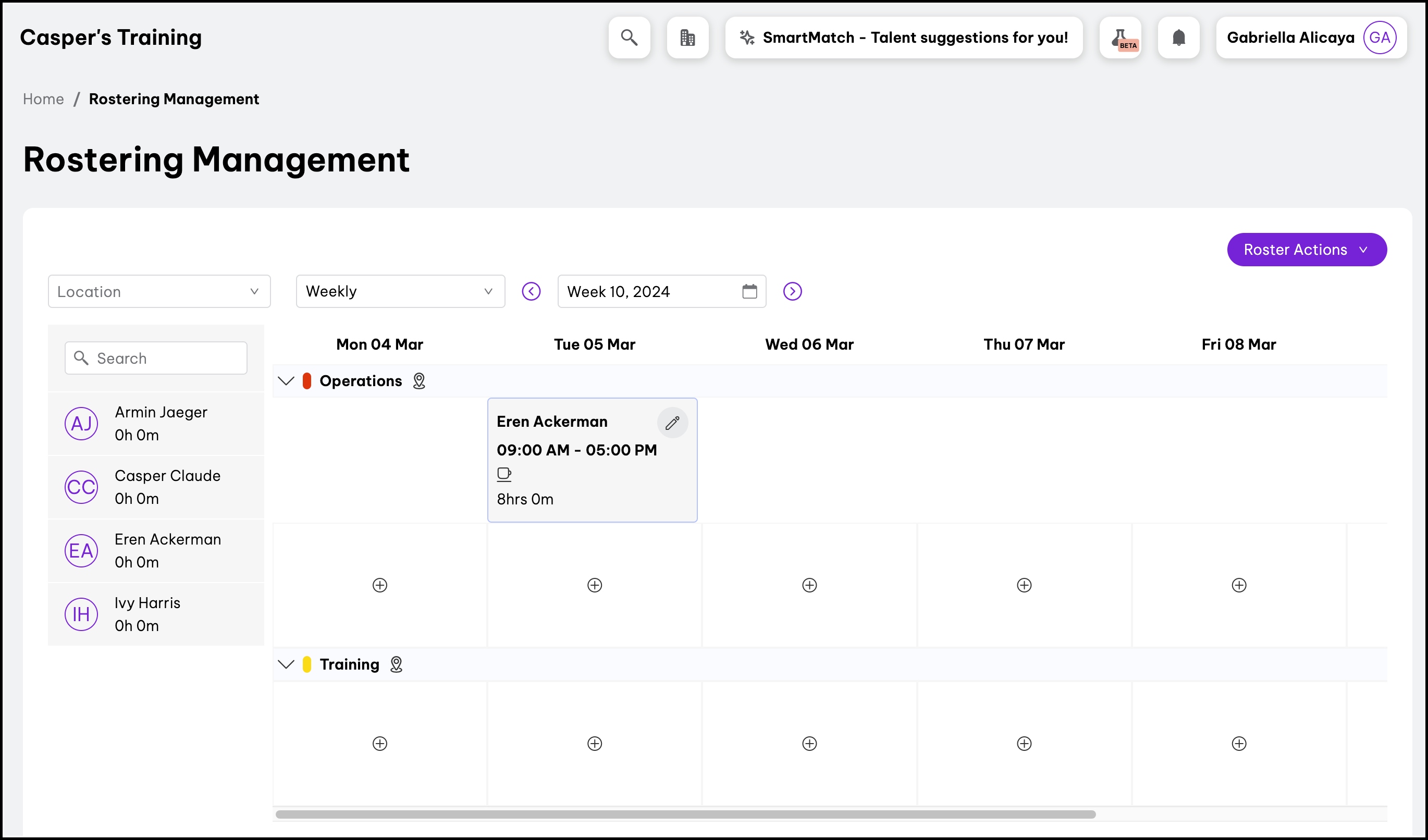Go to previous week arrow
The image size is (1428, 840).
[531, 291]
